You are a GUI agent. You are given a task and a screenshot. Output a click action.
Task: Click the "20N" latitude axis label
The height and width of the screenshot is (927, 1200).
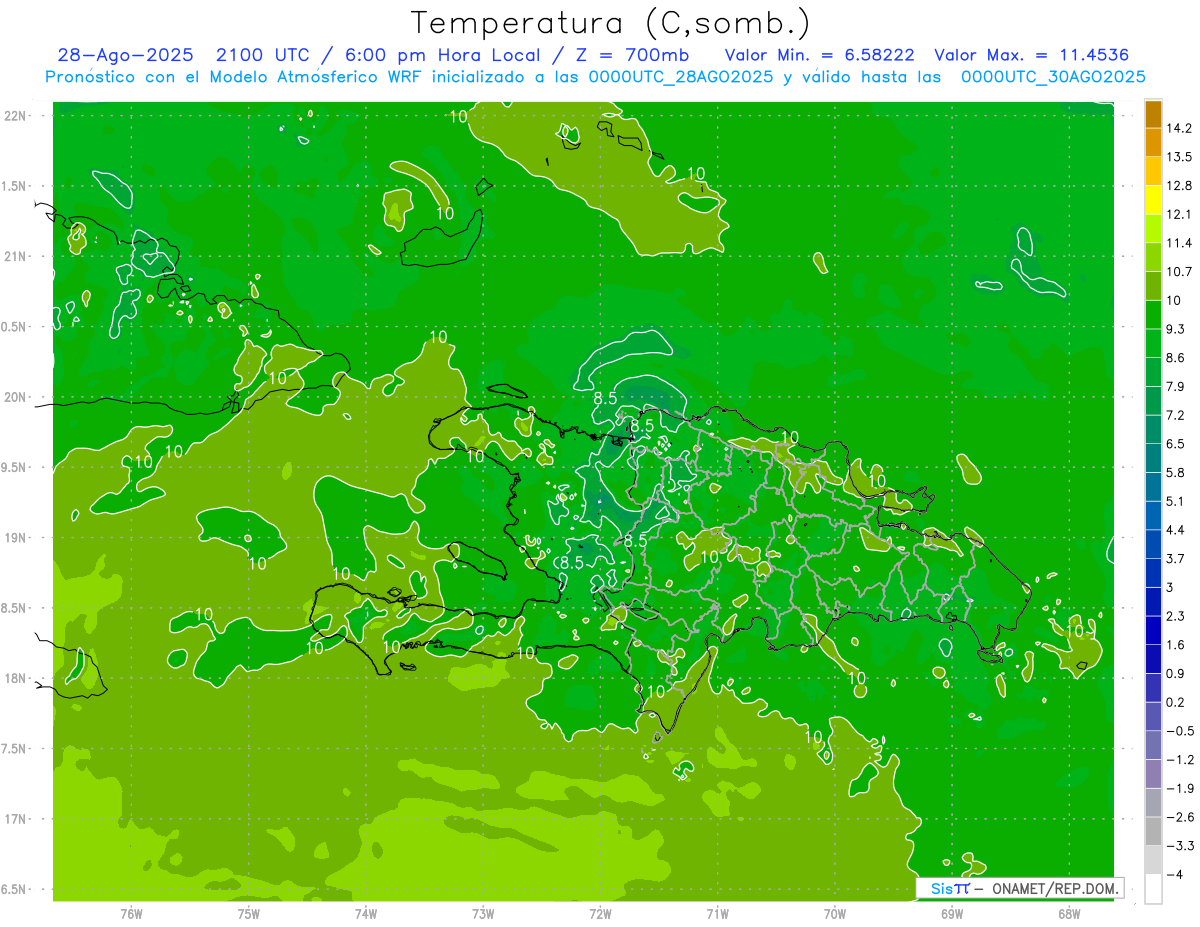pyautogui.click(x=14, y=397)
